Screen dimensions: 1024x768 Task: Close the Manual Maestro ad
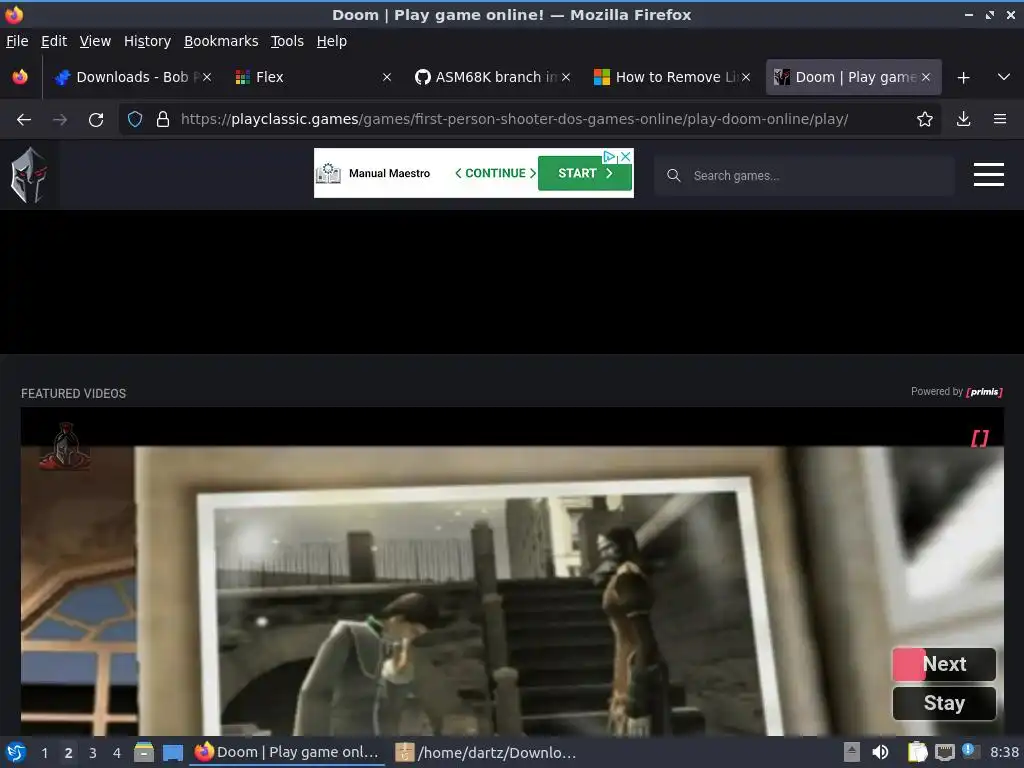pos(626,157)
